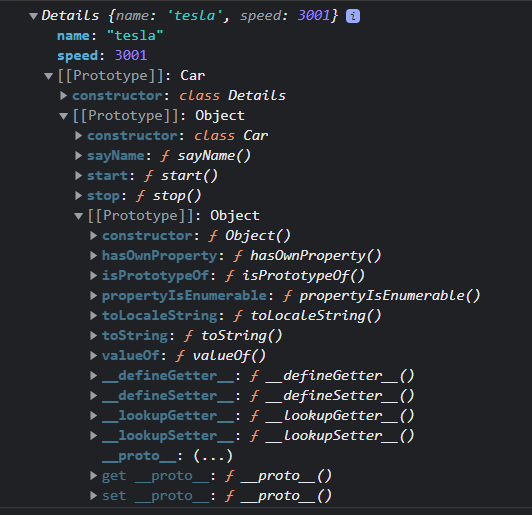This screenshot has height=515, width=532.
Task: Click the sayName() function value
Action: coord(206,156)
